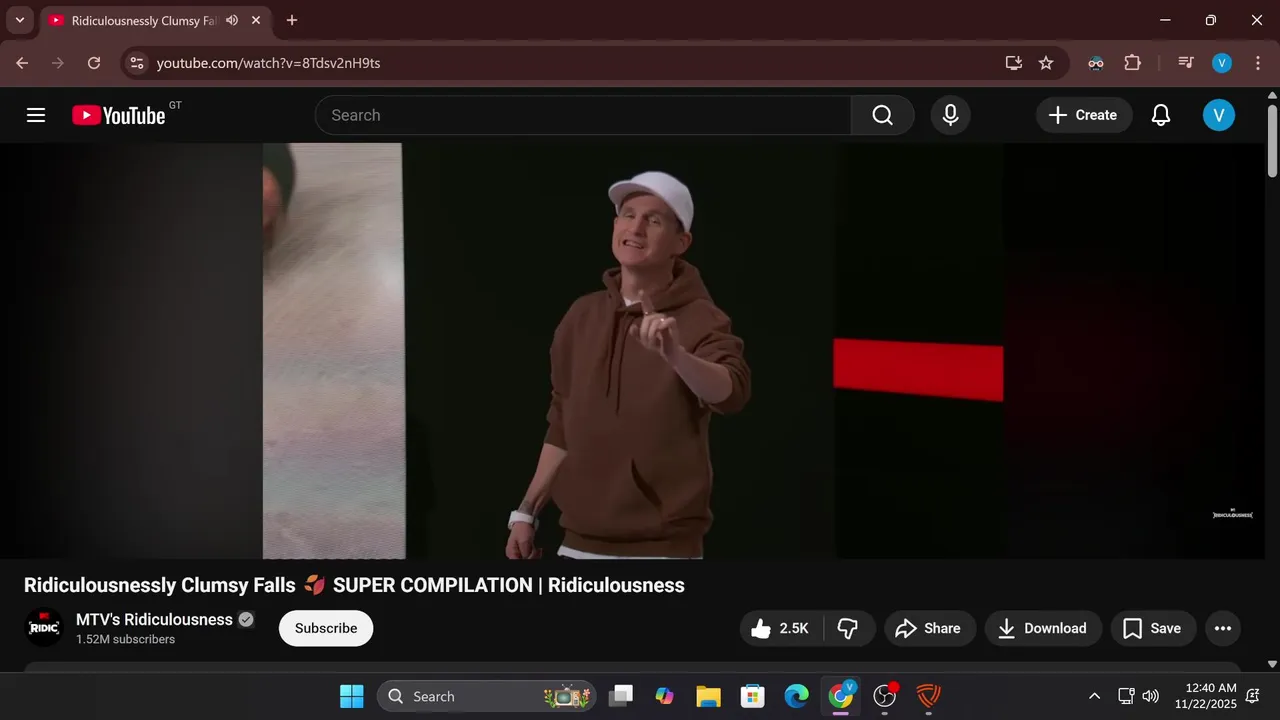Expand the tab search dropdown arrow
Image resolution: width=1280 pixels, height=720 pixels.
(x=19, y=20)
